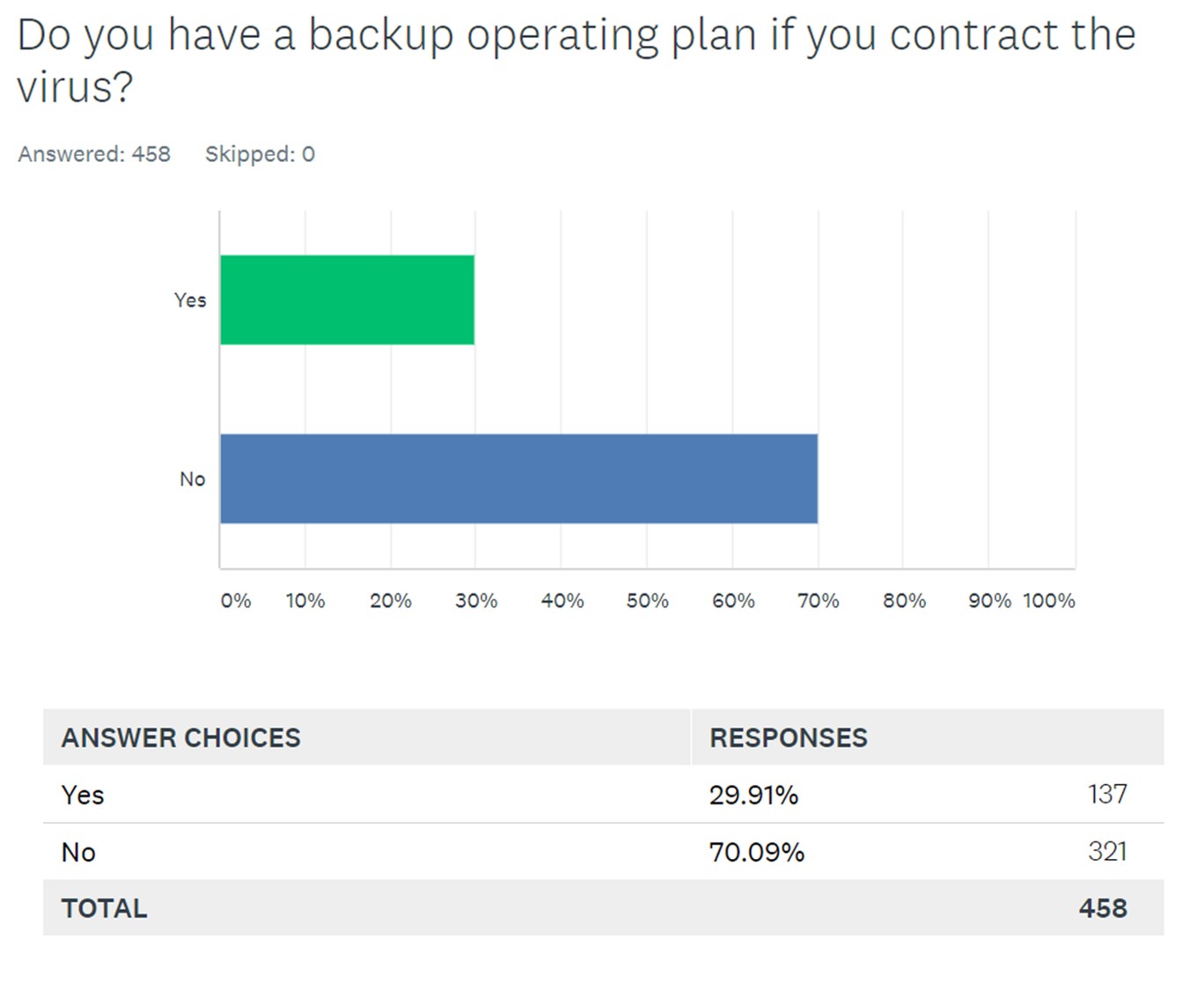Click the RESPONSES column header
The width and height of the screenshot is (1204, 983).
pyautogui.click(x=789, y=737)
